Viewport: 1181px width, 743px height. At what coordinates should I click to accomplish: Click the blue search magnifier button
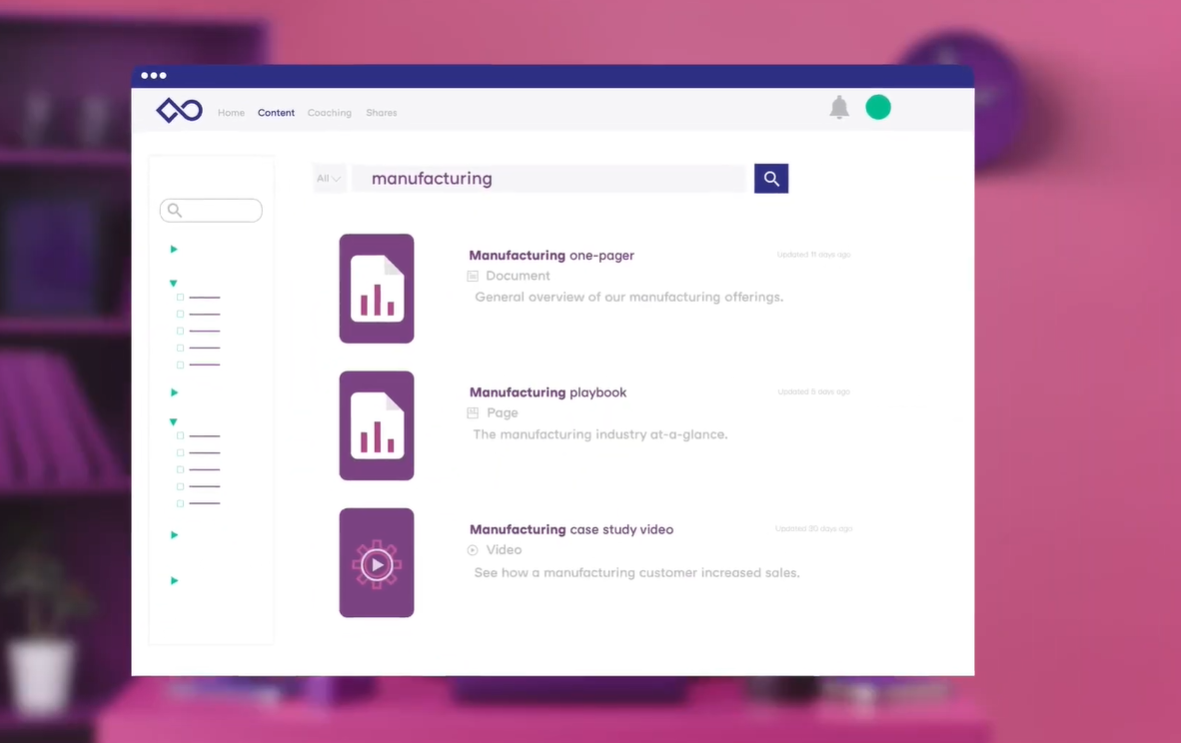tap(771, 178)
